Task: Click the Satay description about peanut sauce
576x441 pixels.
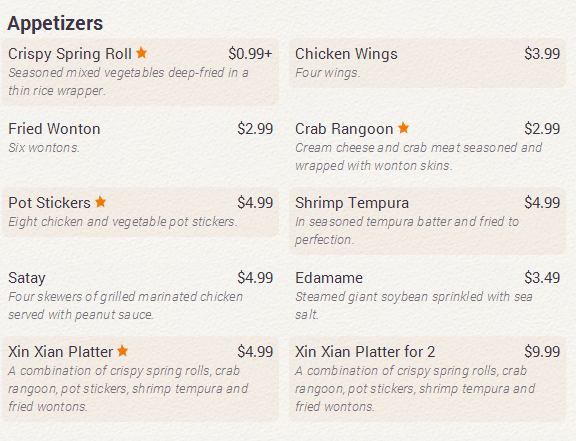Action: 125,306
